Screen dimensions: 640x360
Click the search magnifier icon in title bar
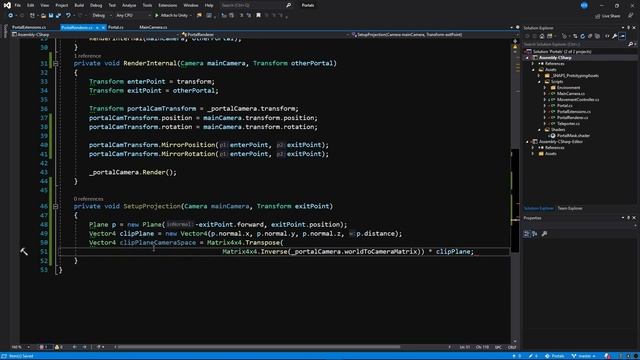pos(289,5)
